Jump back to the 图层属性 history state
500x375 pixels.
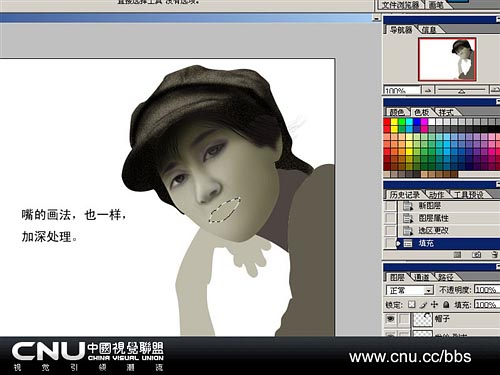(x=448, y=218)
